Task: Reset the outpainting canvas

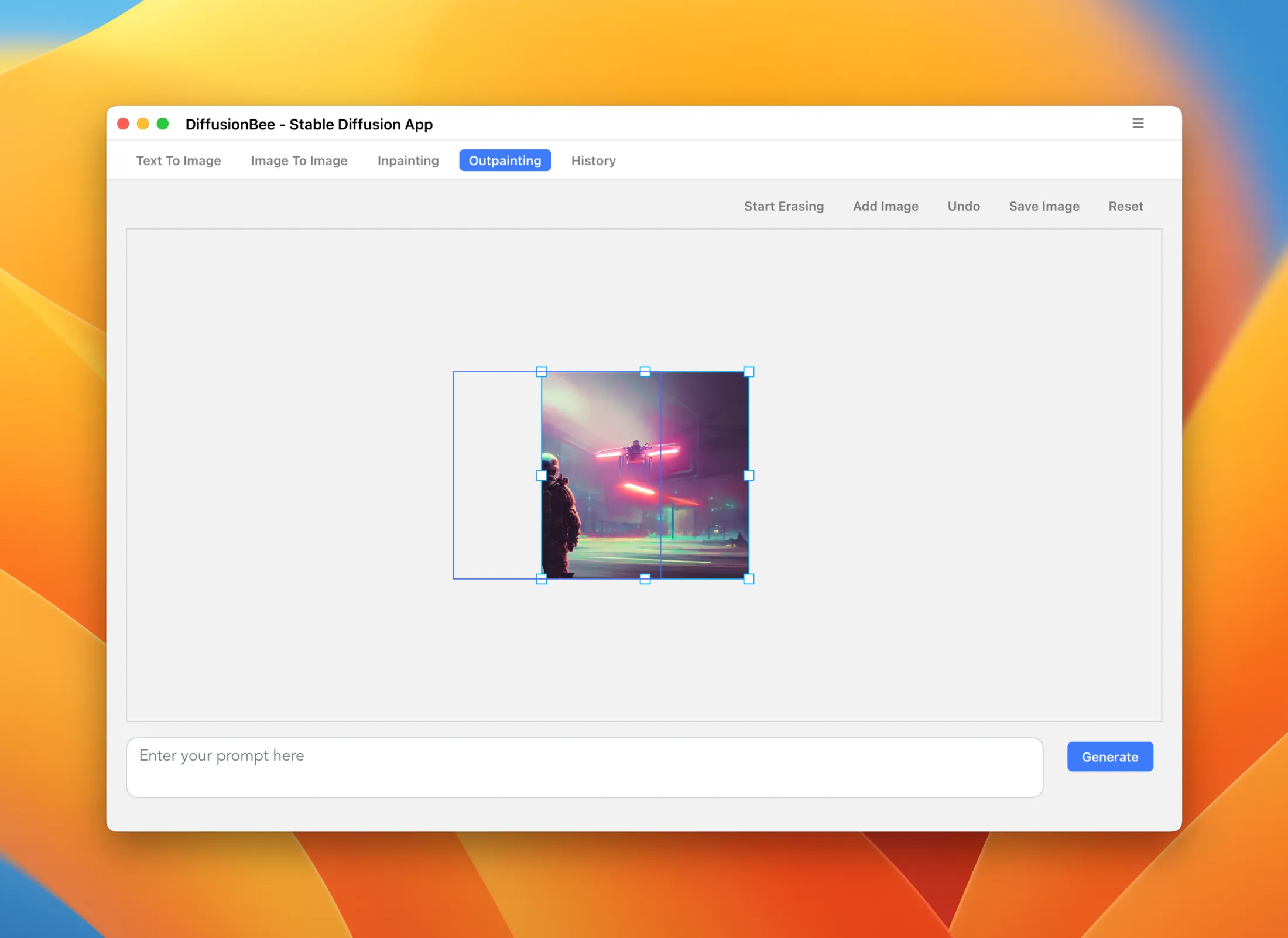Action: pos(1125,206)
